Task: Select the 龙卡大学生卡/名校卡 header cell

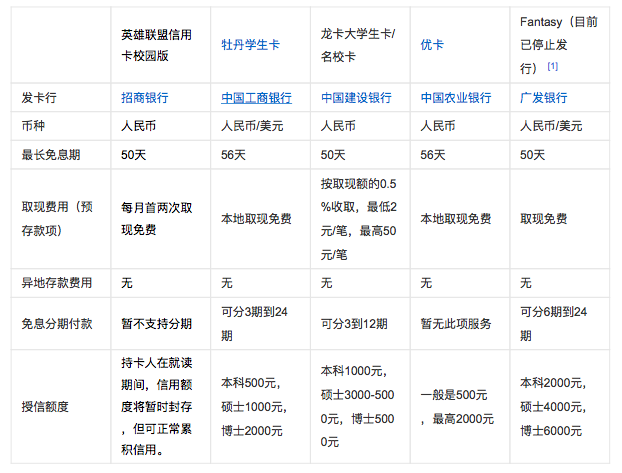Action: pyautogui.click(x=358, y=45)
